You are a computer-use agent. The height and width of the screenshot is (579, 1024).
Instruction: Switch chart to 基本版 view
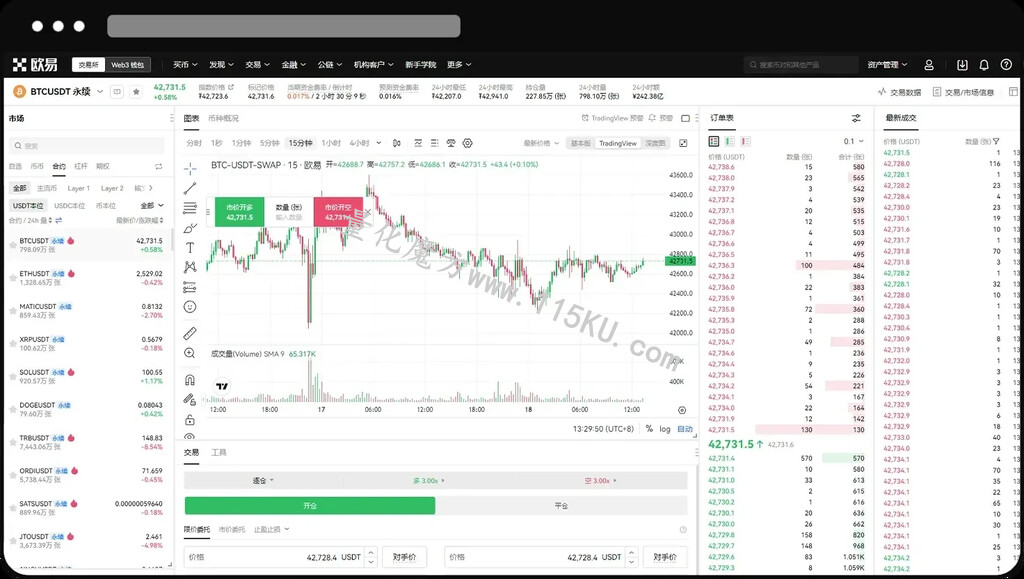click(x=581, y=143)
